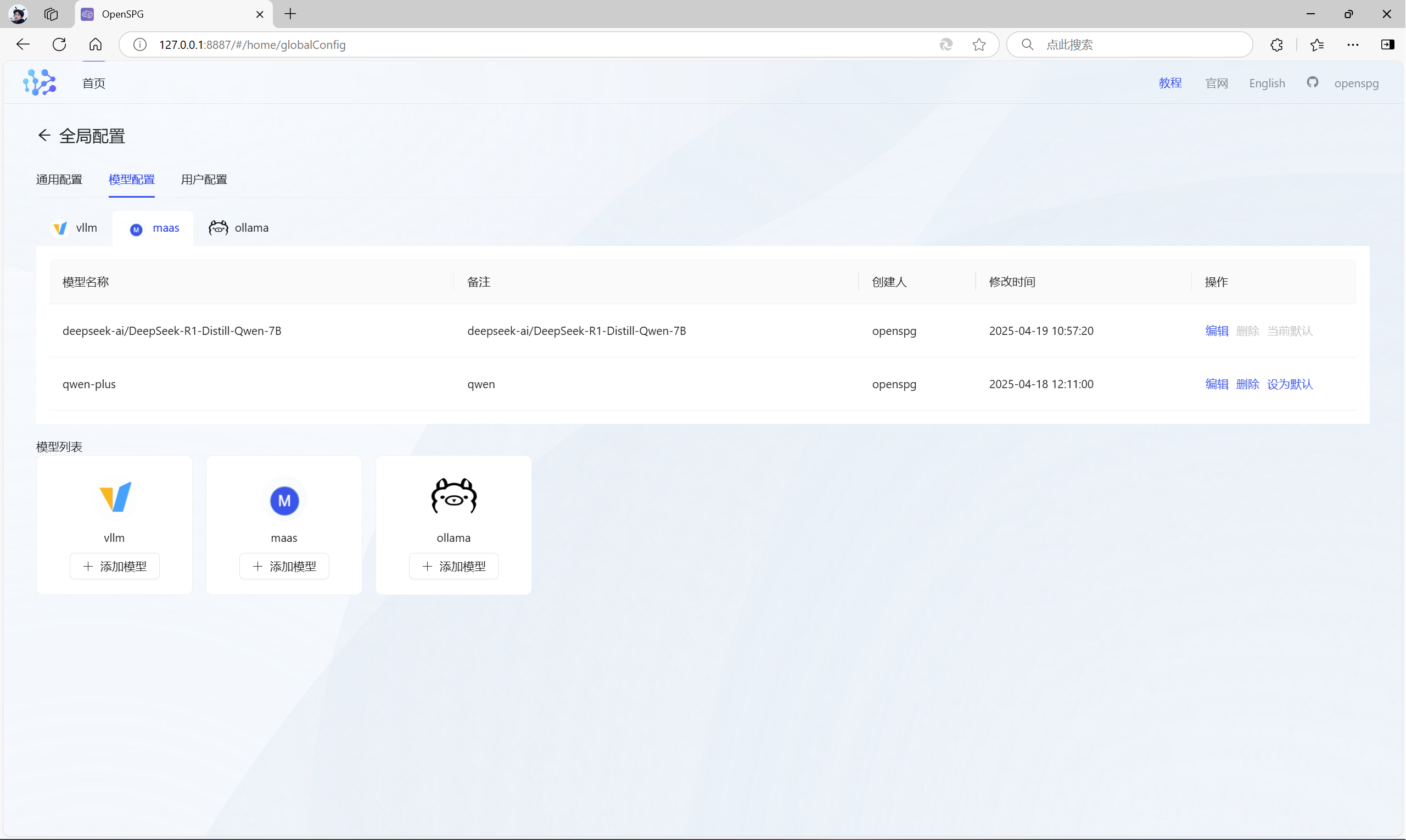The height and width of the screenshot is (840, 1406).
Task: Open the 用户配置 tab
Action: pyautogui.click(x=204, y=180)
